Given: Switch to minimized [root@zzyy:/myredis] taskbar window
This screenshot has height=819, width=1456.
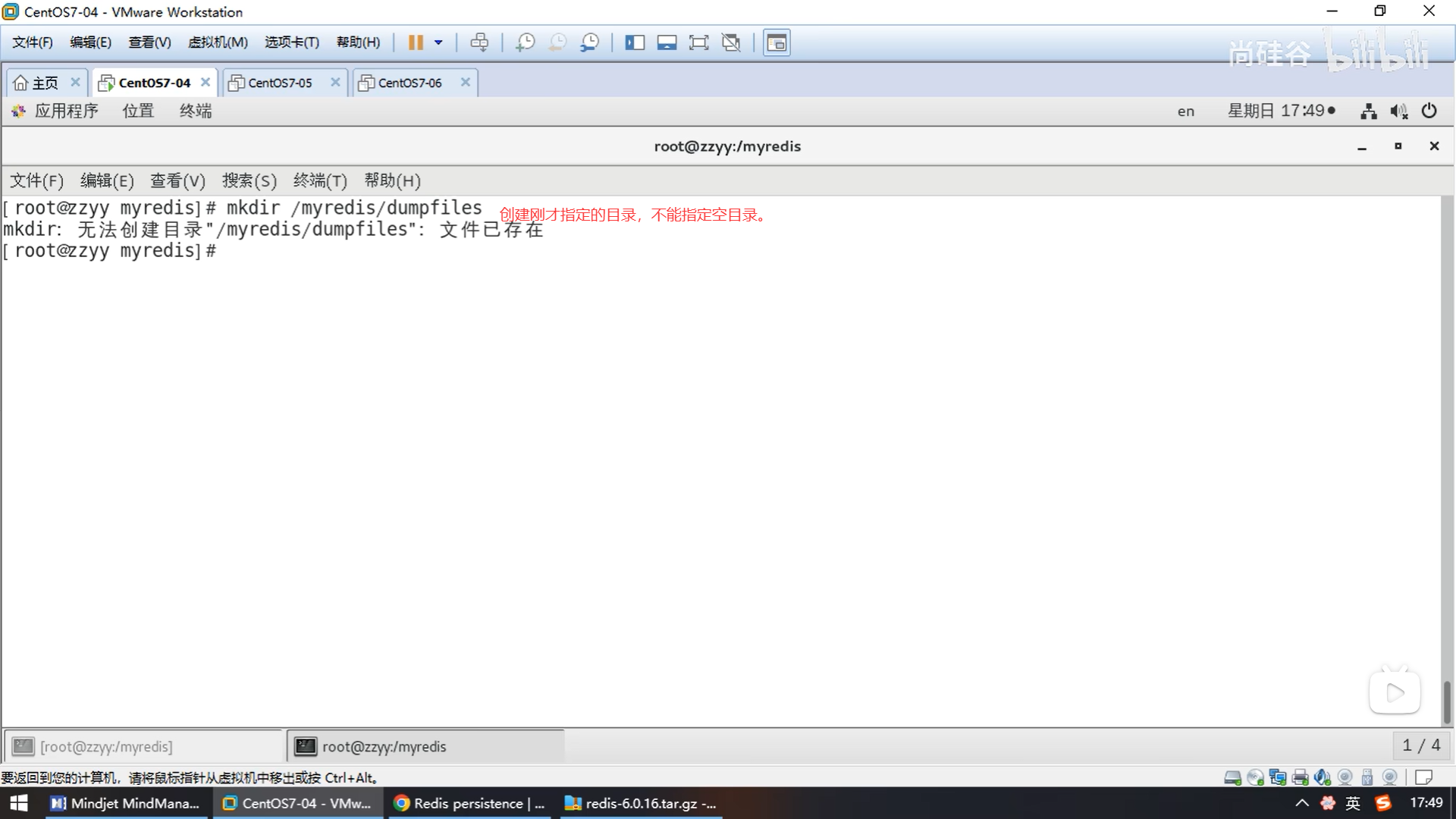Looking at the screenshot, I should (x=106, y=747).
